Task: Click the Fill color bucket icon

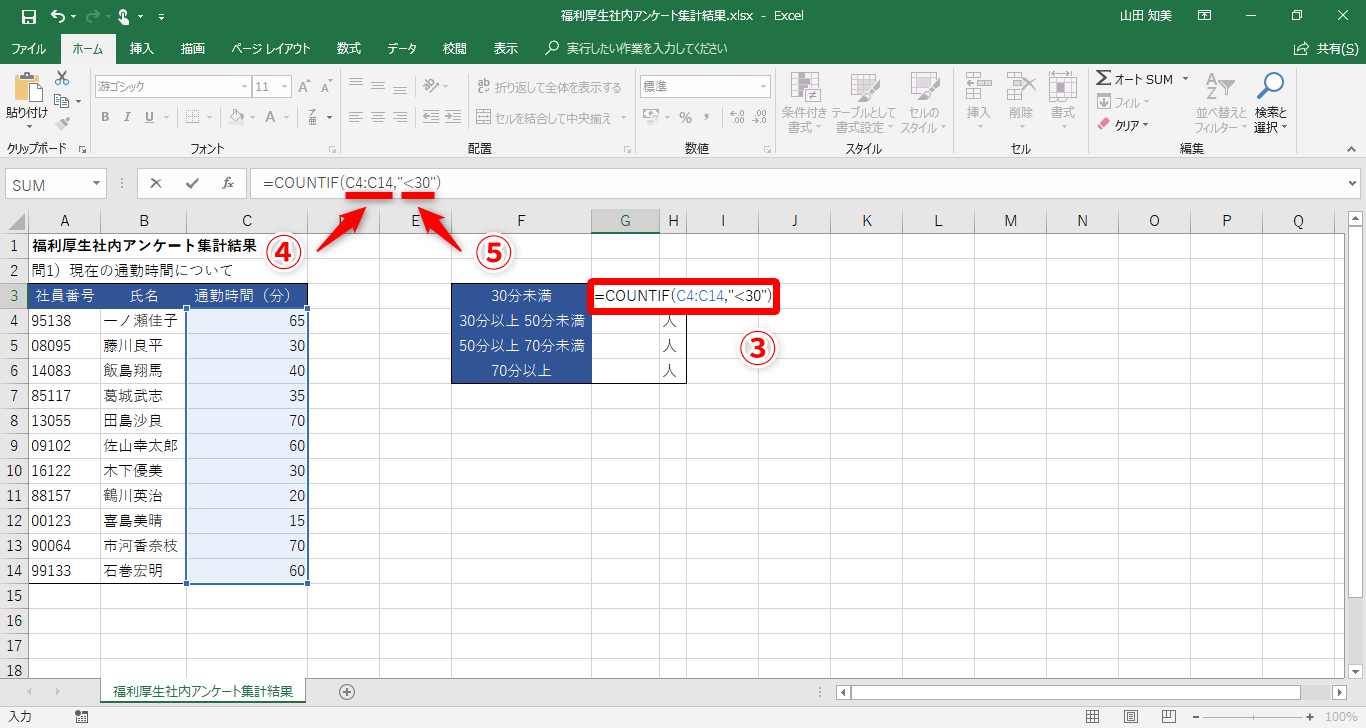Action: (x=236, y=117)
